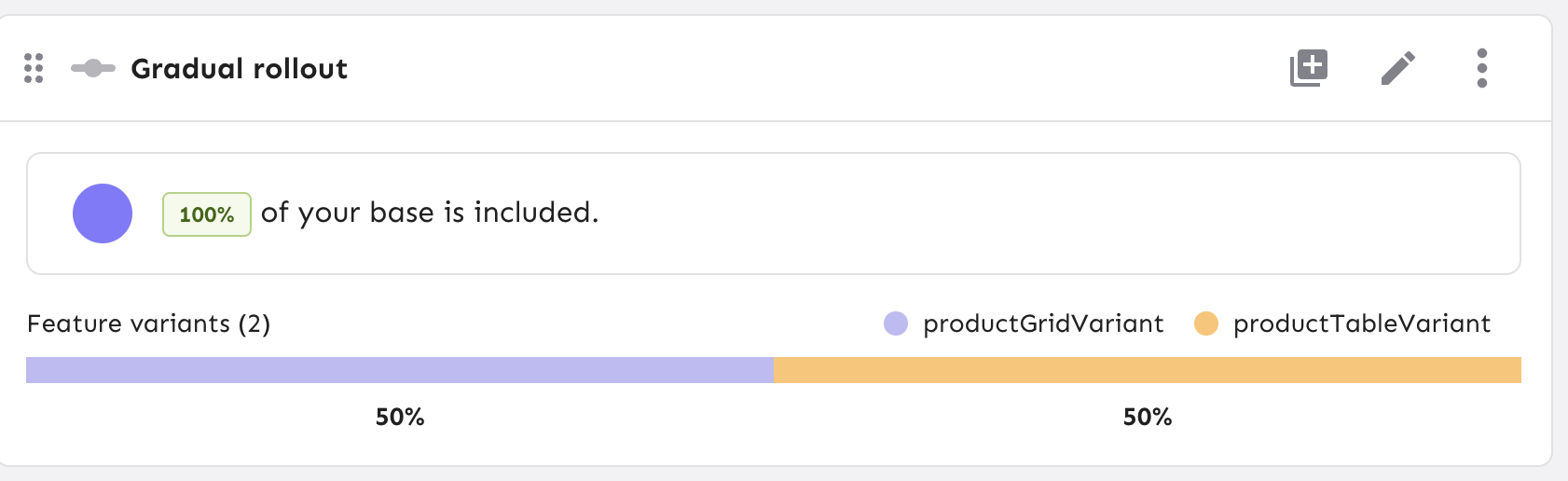The width and height of the screenshot is (1568, 481).
Task: Click empty area of the rollout summary box
Action: point(1025,213)
